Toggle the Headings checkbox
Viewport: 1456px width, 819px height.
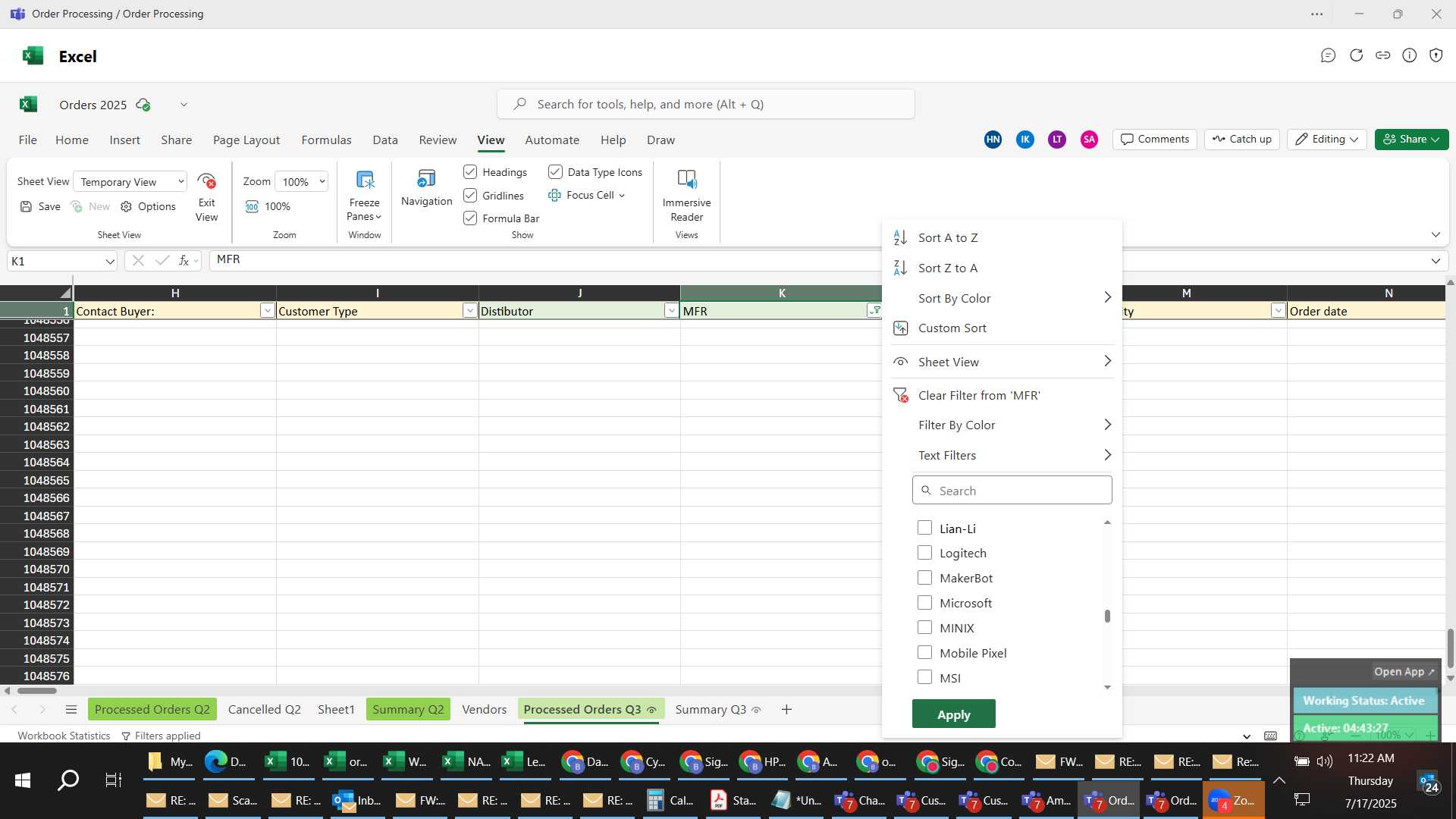point(470,172)
